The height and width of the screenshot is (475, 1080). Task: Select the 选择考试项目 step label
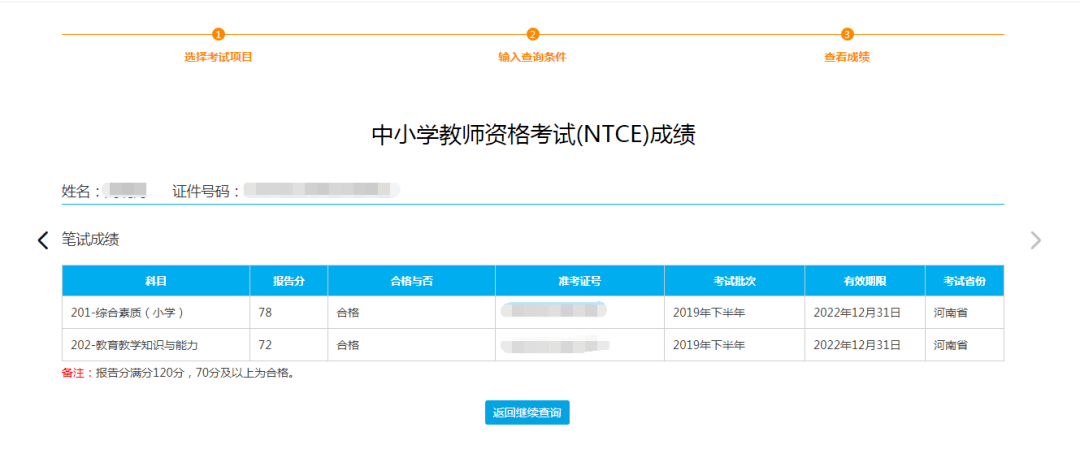(x=218, y=58)
